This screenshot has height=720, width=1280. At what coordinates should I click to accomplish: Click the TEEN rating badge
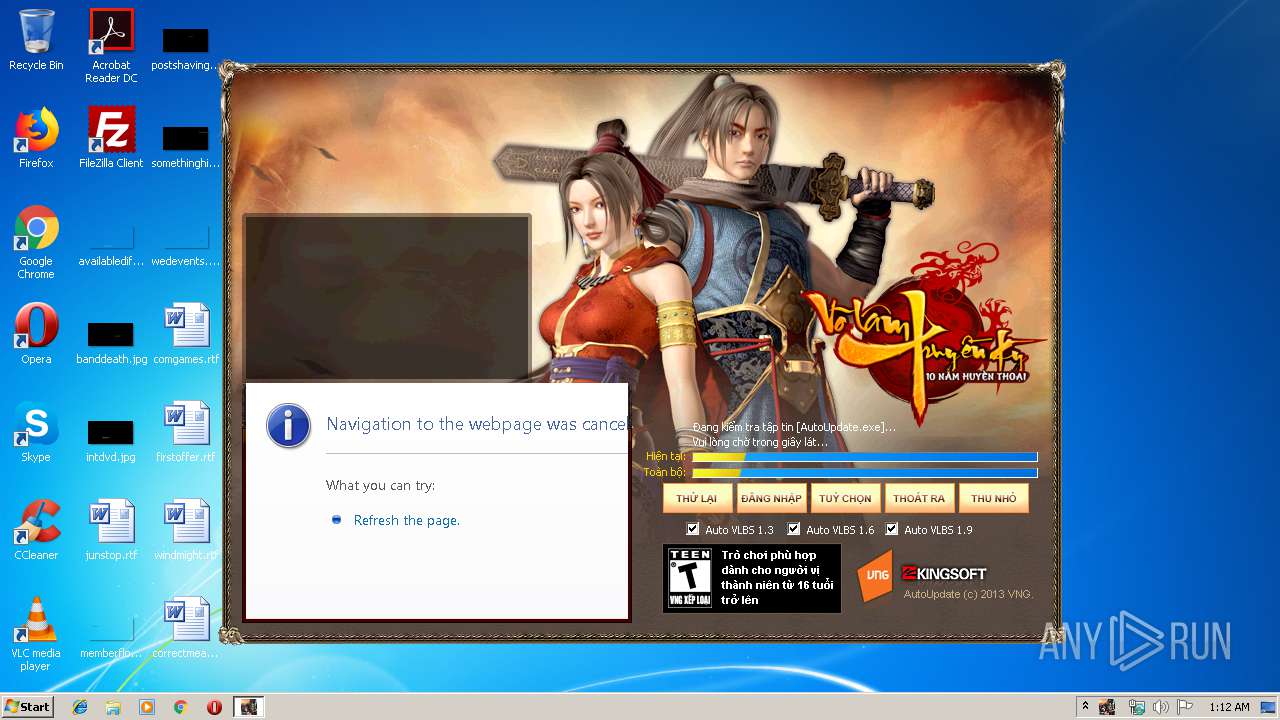click(x=690, y=578)
